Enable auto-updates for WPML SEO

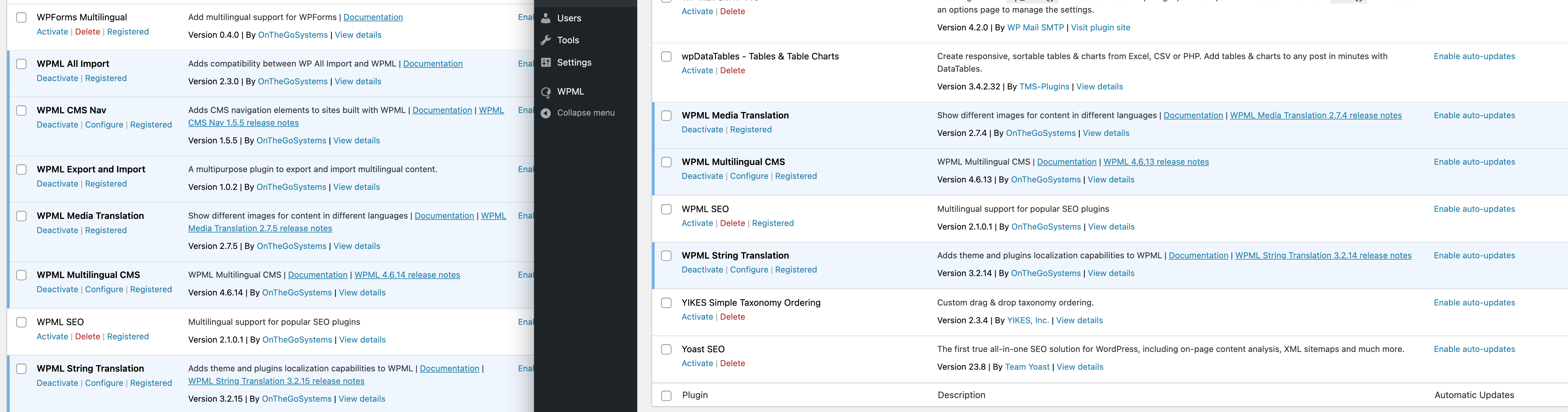click(x=1474, y=209)
